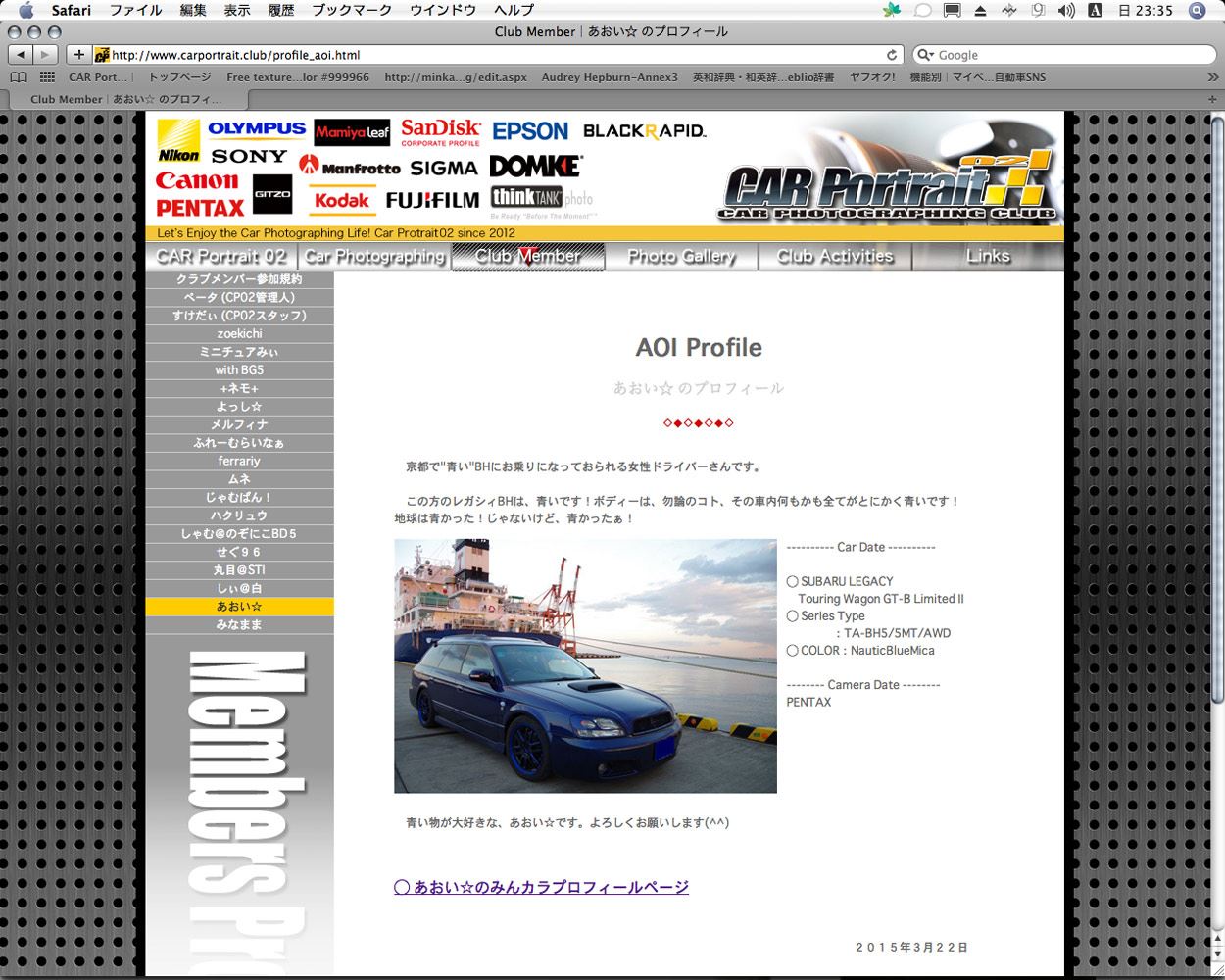Open the ベータ (CP02管理人) profile link
The image size is (1225, 980).
[x=239, y=298]
